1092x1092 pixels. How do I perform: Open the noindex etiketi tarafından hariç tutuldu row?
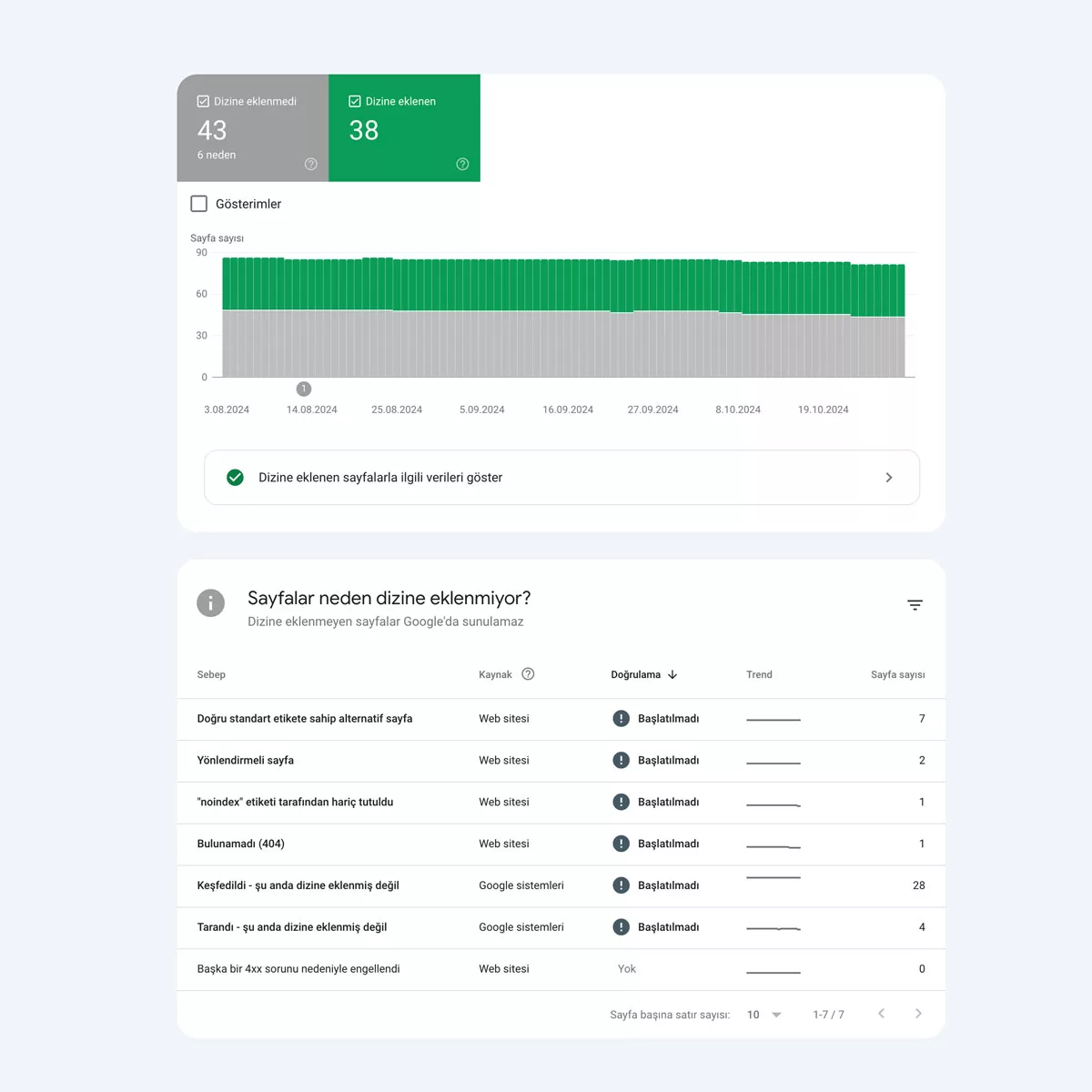point(561,803)
